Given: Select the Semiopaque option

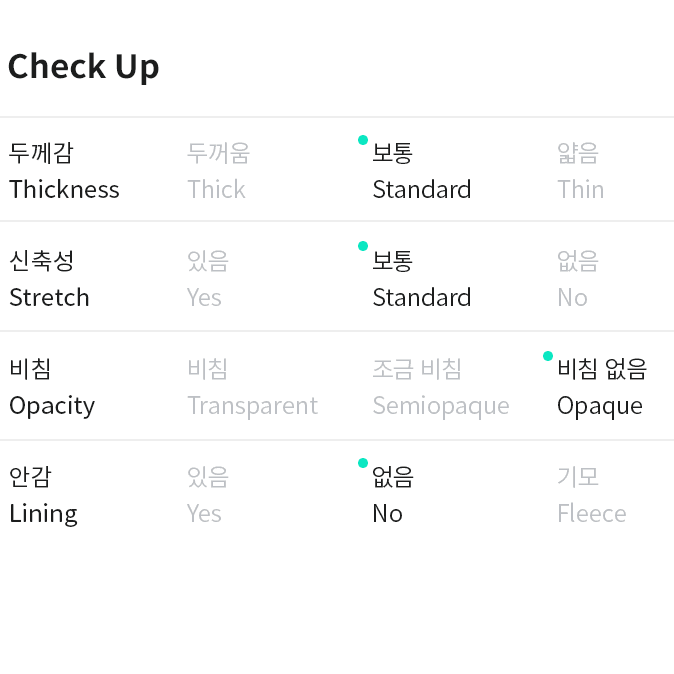Looking at the screenshot, I should 440,387.
